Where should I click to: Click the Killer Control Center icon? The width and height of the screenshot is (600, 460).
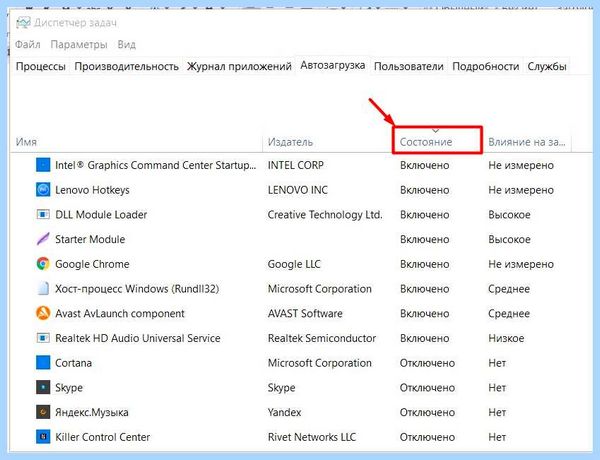tap(43, 437)
